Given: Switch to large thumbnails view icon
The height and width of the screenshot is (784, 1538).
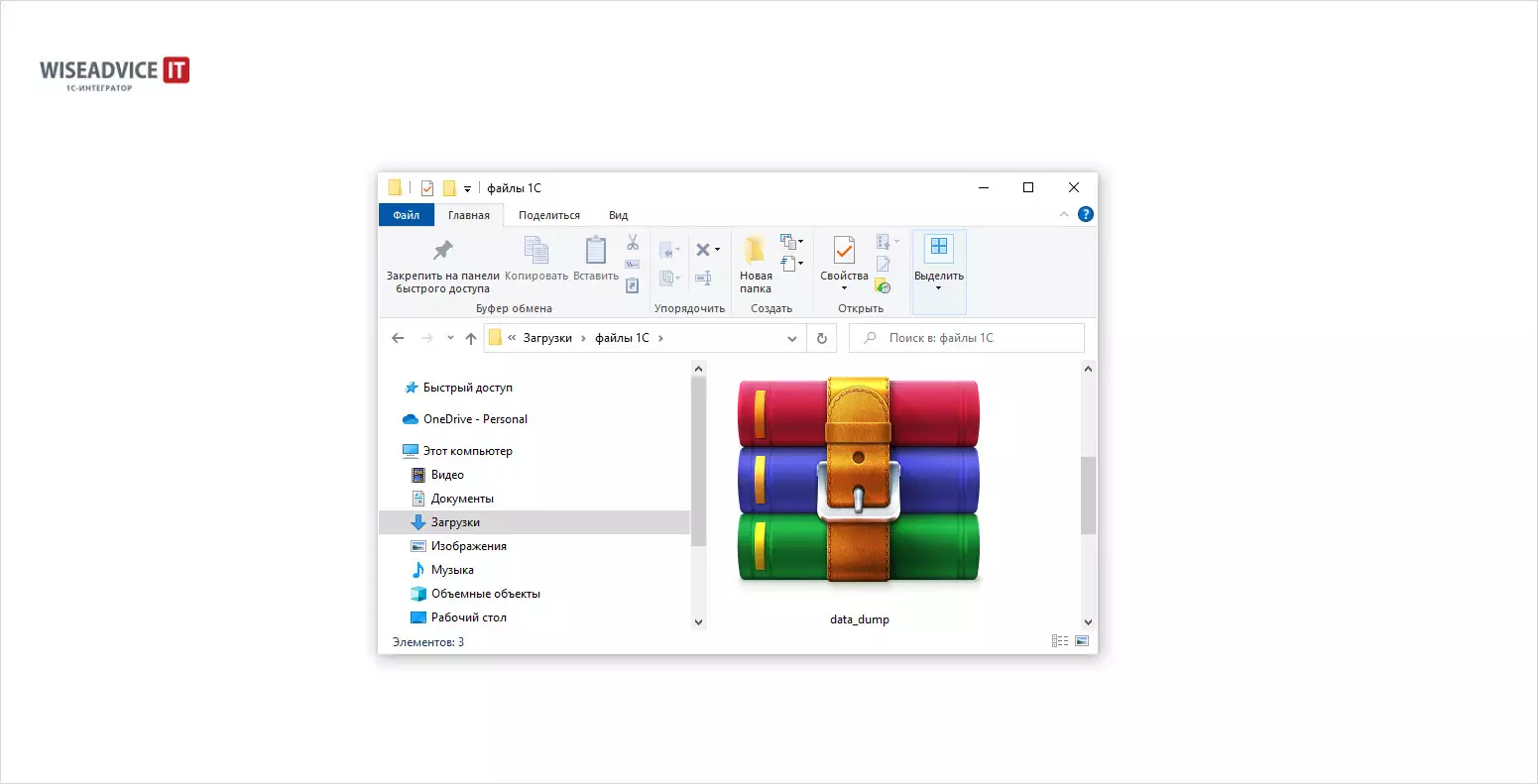Looking at the screenshot, I should (x=1082, y=641).
